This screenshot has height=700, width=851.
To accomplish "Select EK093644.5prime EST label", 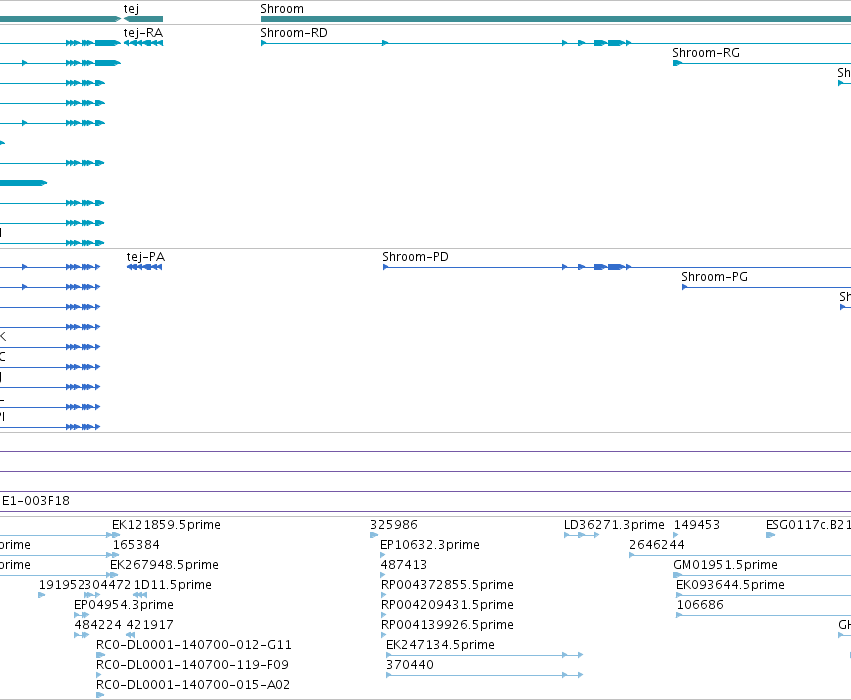I will coord(730,585).
